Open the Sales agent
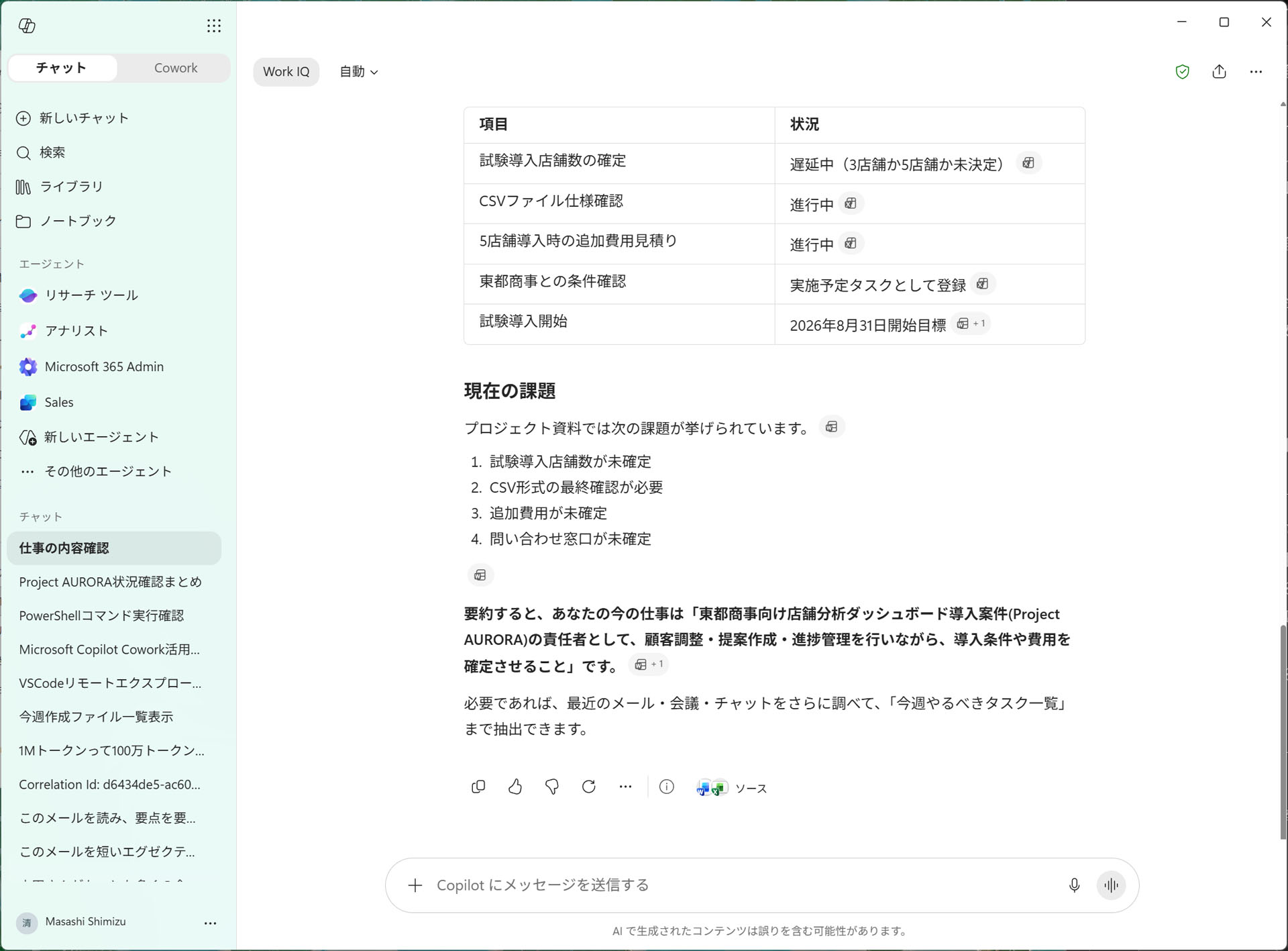Viewport: 1288px width, 951px height. pos(47,402)
